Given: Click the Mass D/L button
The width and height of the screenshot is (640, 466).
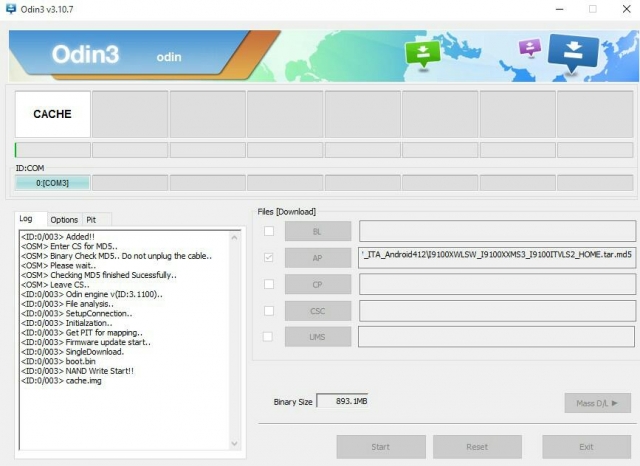Looking at the screenshot, I should click(598, 403).
